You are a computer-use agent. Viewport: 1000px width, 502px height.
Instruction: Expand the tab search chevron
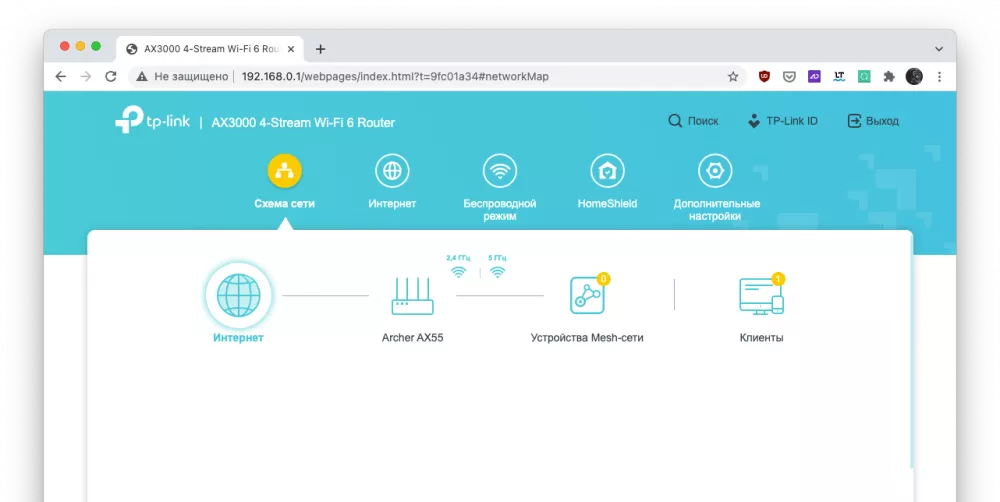[x=939, y=49]
